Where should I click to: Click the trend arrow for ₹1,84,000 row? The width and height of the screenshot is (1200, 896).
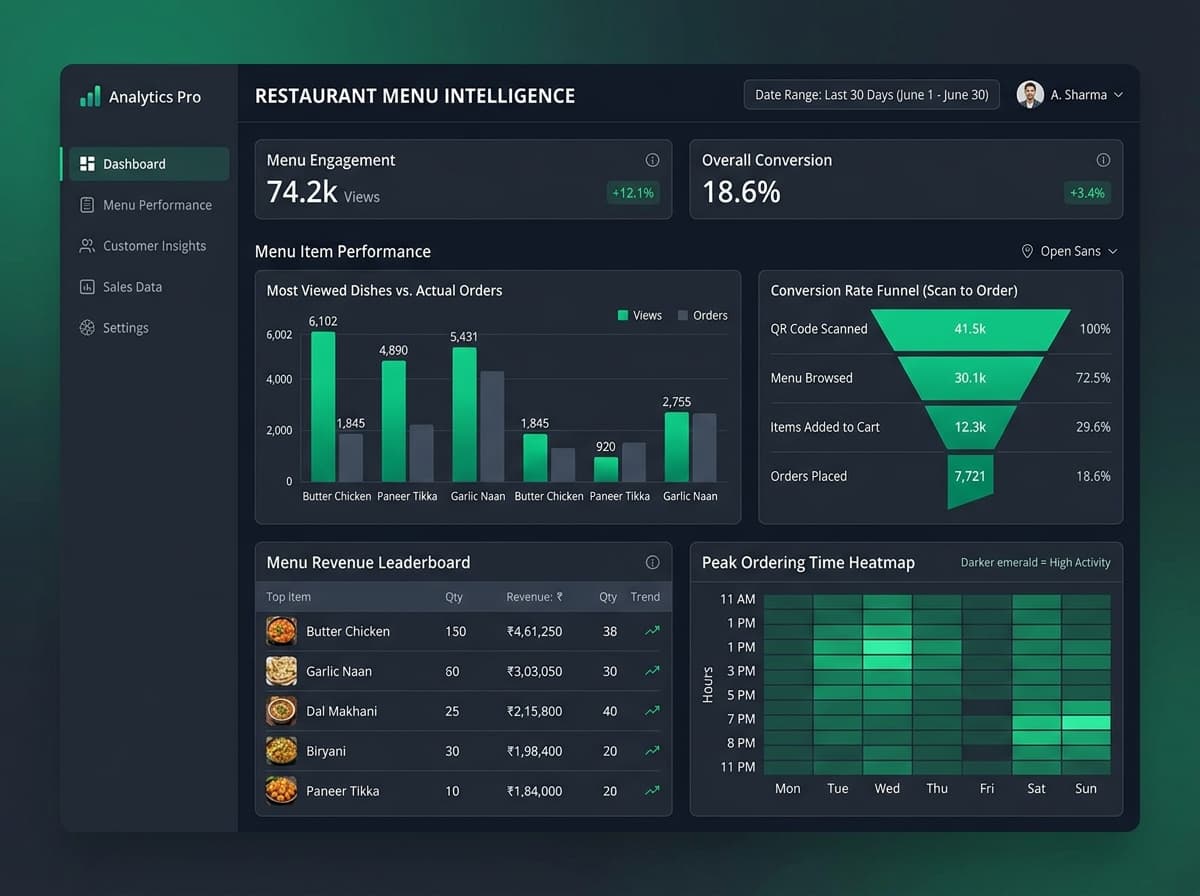pos(652,791)
